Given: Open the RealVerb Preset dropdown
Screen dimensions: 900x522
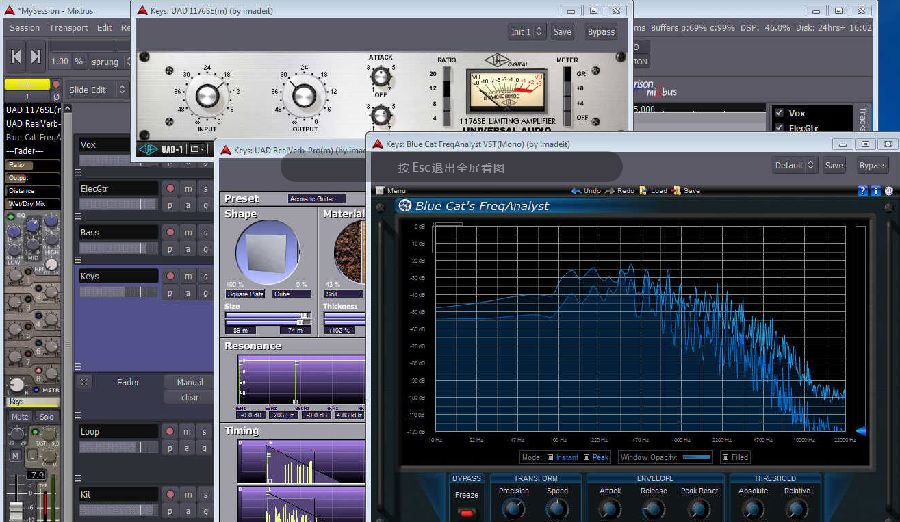Looking at the screenshot, I should (x=317, y=198).
